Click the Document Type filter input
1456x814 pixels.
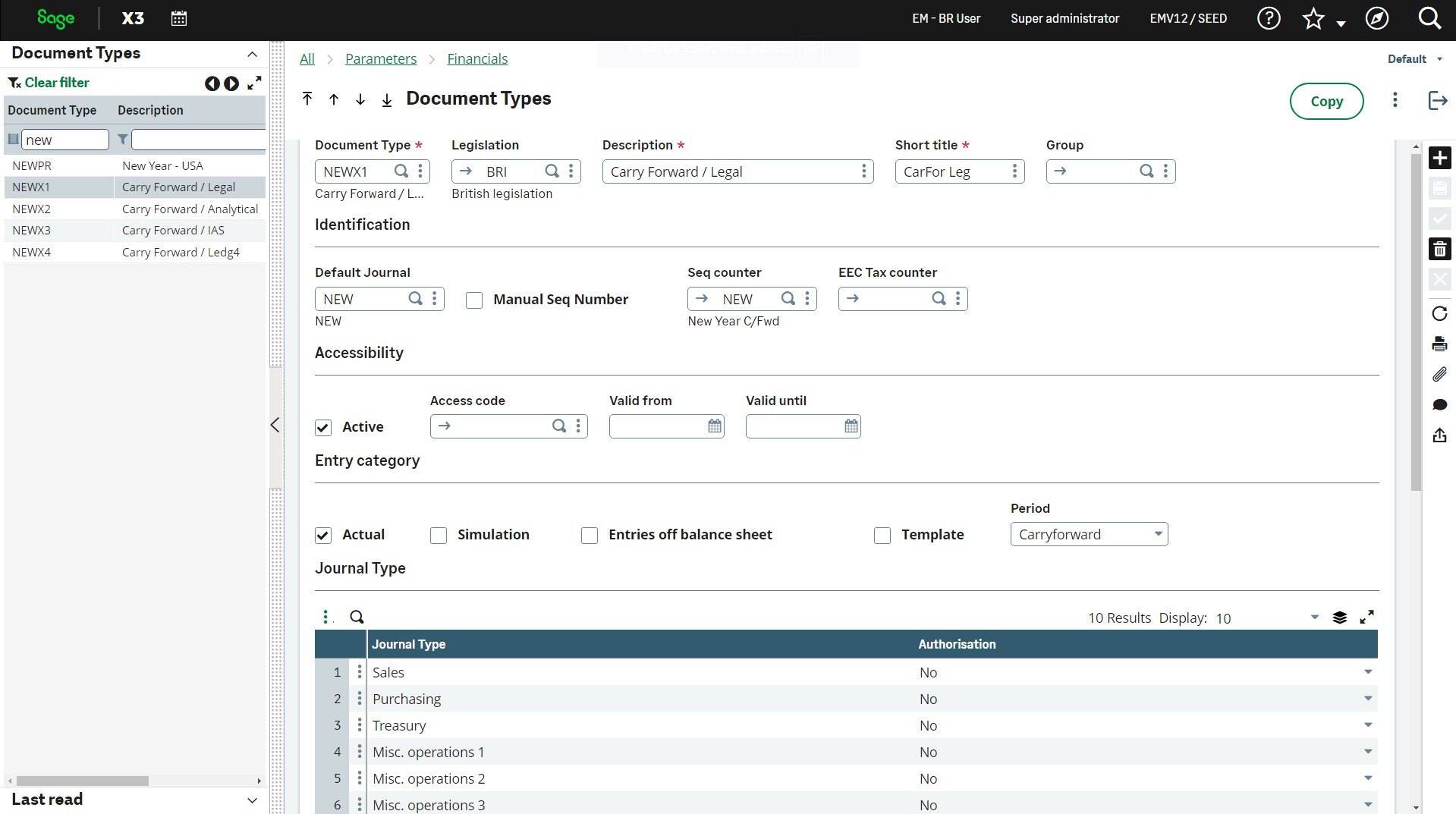pyautogui.click(x=65, y=140)
